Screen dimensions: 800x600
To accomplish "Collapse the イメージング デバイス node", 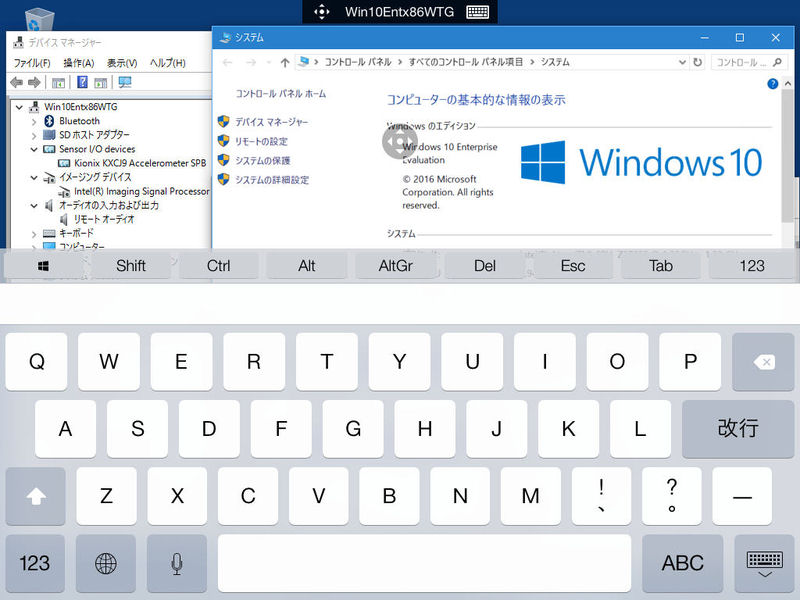I will 34,178.
